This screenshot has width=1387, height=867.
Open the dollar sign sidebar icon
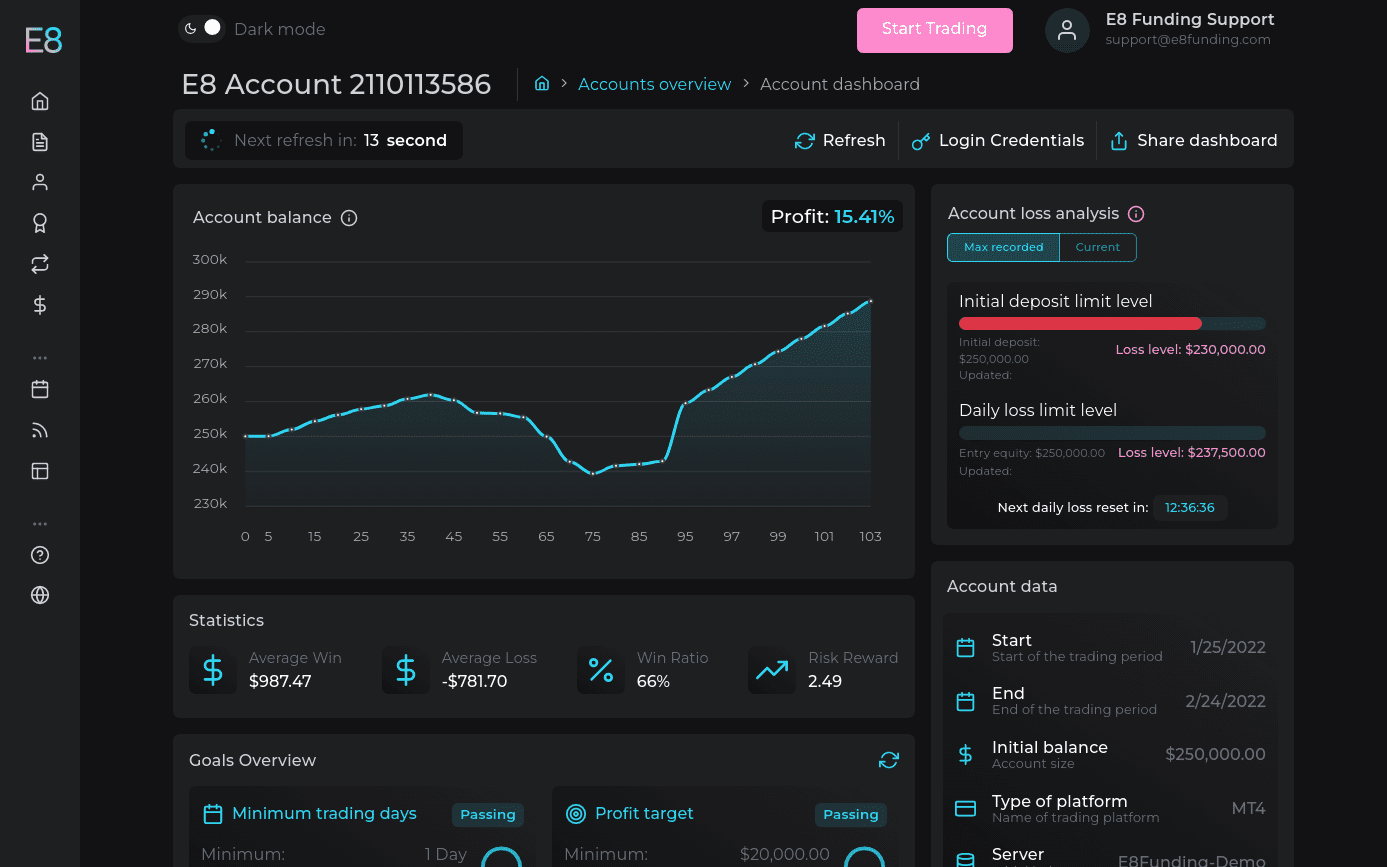click(x=40, y=305)
